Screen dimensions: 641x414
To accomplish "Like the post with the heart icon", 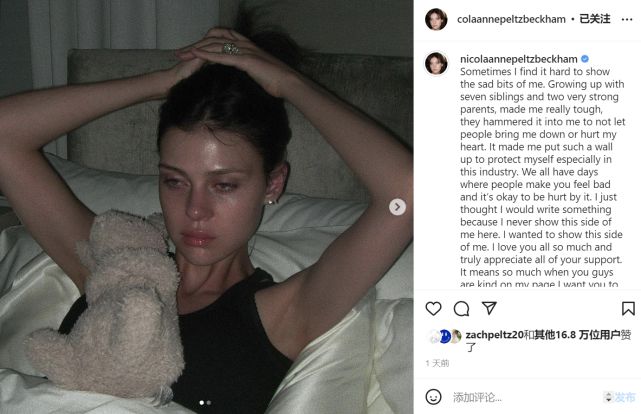I will (x=433, y=308).
